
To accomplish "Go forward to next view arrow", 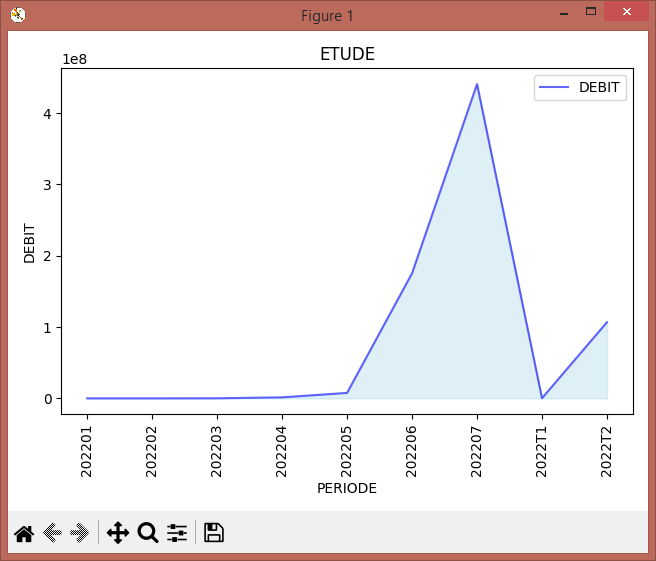I will (79, 533).
